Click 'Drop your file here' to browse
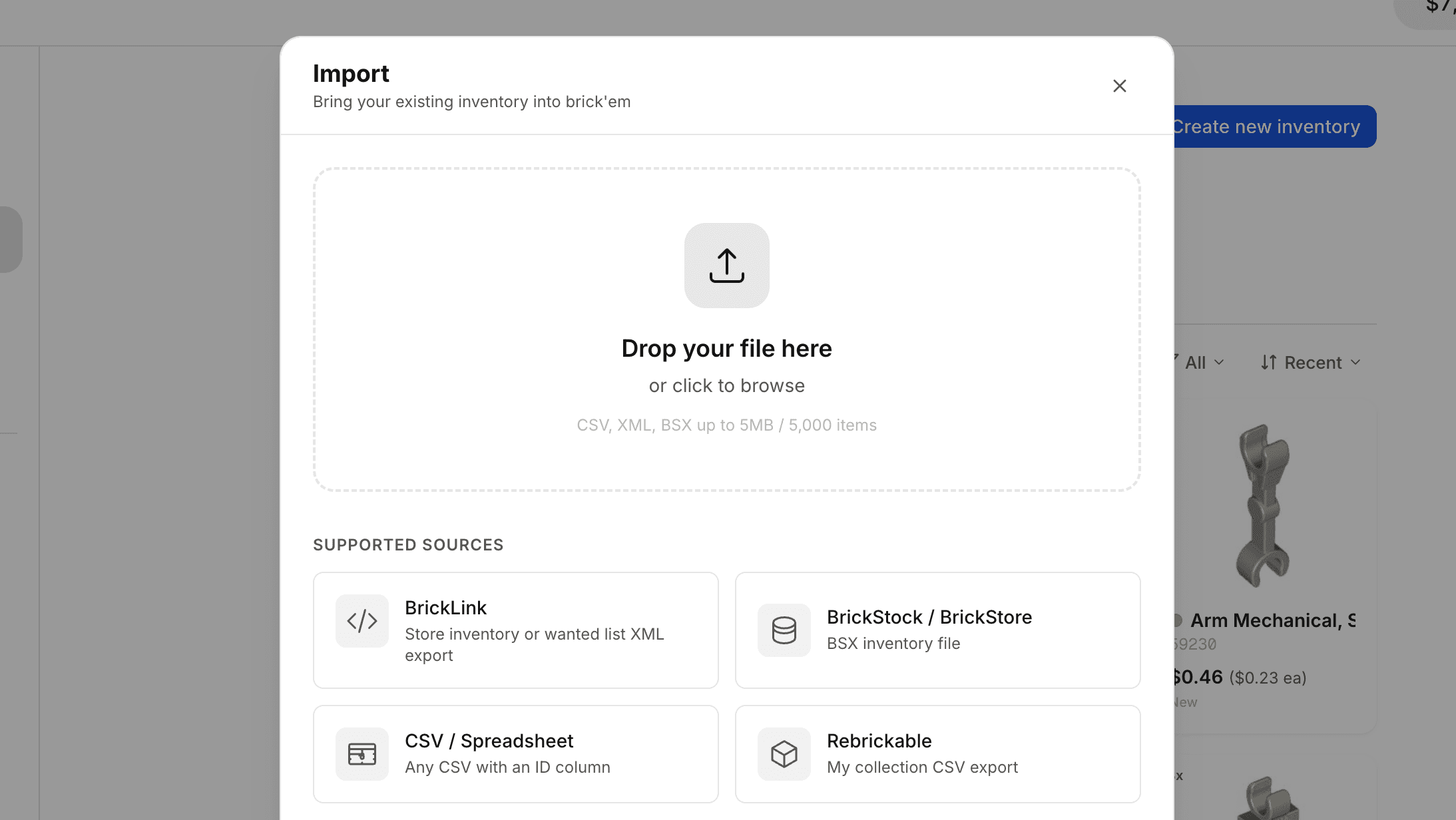This screenshot has height=820, width=1456. pos(727,349)
